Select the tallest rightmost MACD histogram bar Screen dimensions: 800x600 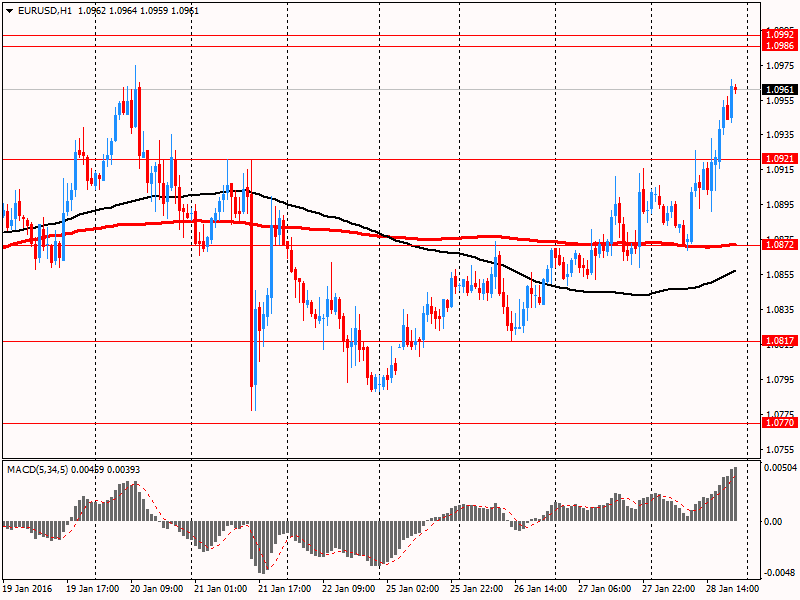[x=735, y=494]
